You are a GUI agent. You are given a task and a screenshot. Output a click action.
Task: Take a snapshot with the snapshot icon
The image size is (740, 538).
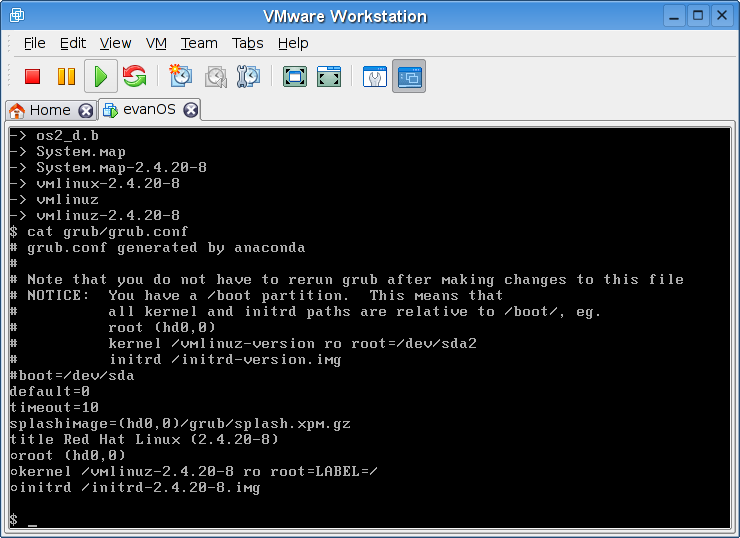pyautogui.click(x=180, y=76)
